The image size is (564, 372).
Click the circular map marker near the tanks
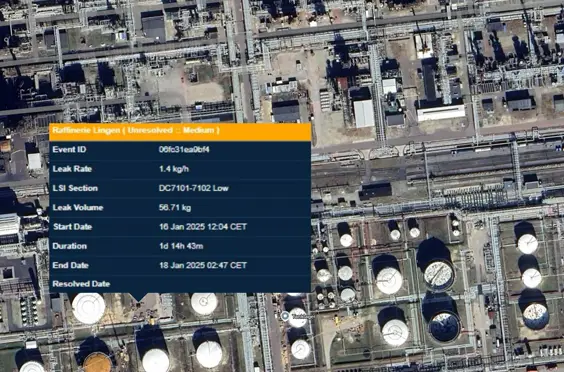(x=285, y=316)
